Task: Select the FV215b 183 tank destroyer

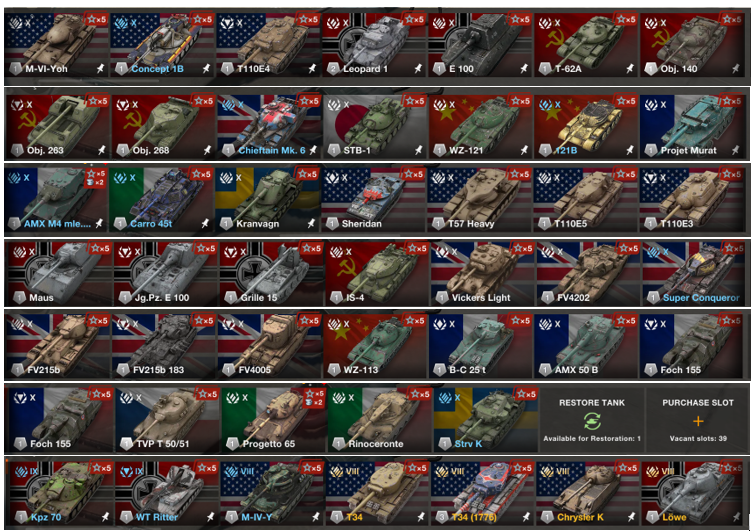Action: [163, 346]
